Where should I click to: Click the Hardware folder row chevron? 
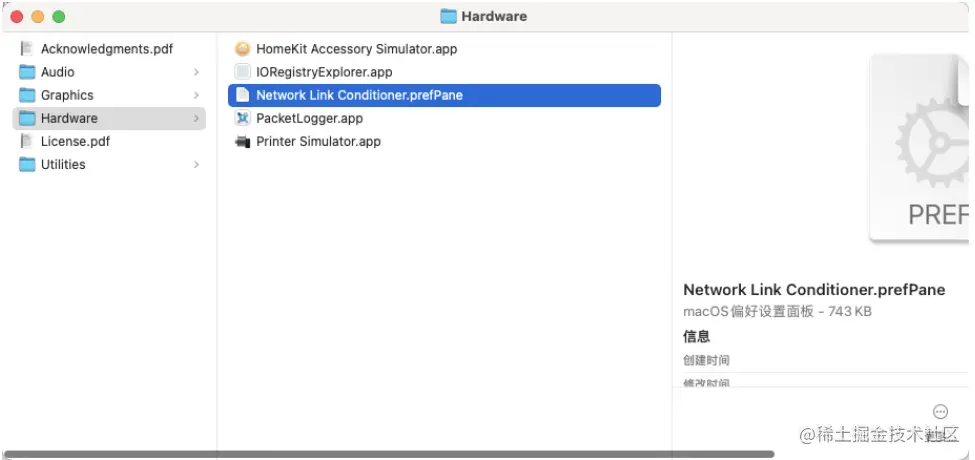pos(196,118)
